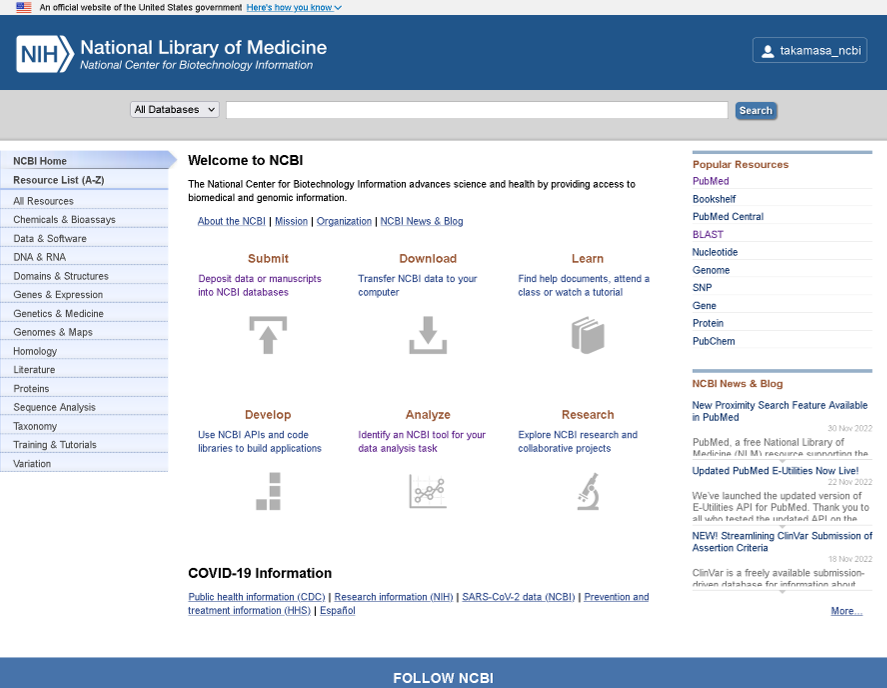Open Bookshelf in Popular Resources
The width and height of the screenshot is (887, 688).
click(x=714, y=199)
